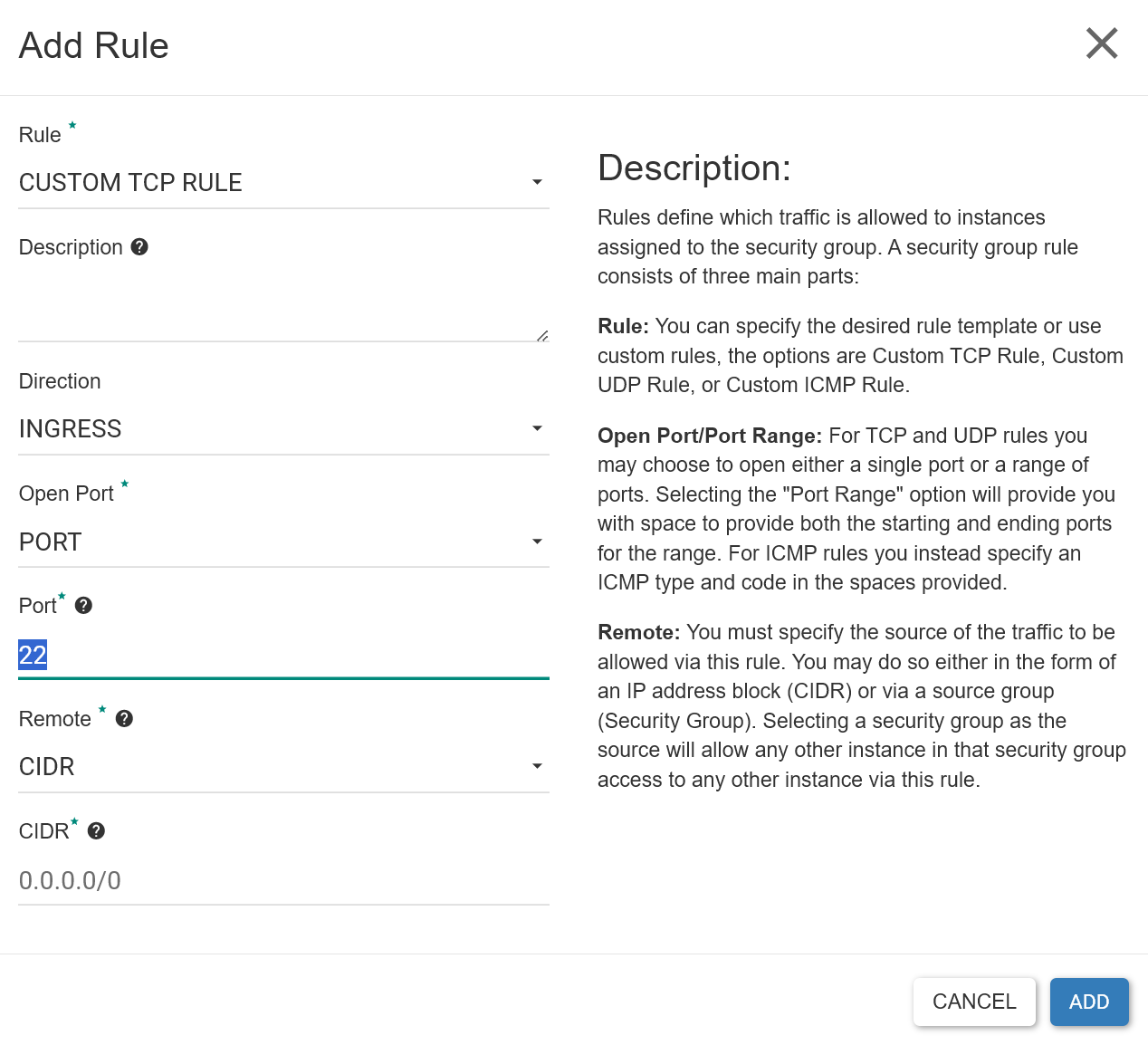
Task: Click the CIDR remote type value
Action: click(x=47, y=767)
